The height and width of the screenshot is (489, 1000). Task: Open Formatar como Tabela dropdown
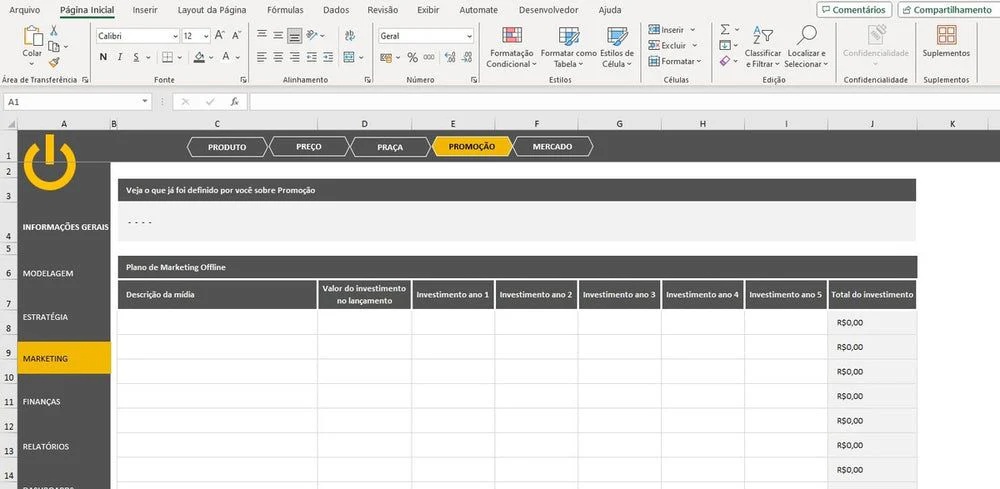click(x=568, y=47)
